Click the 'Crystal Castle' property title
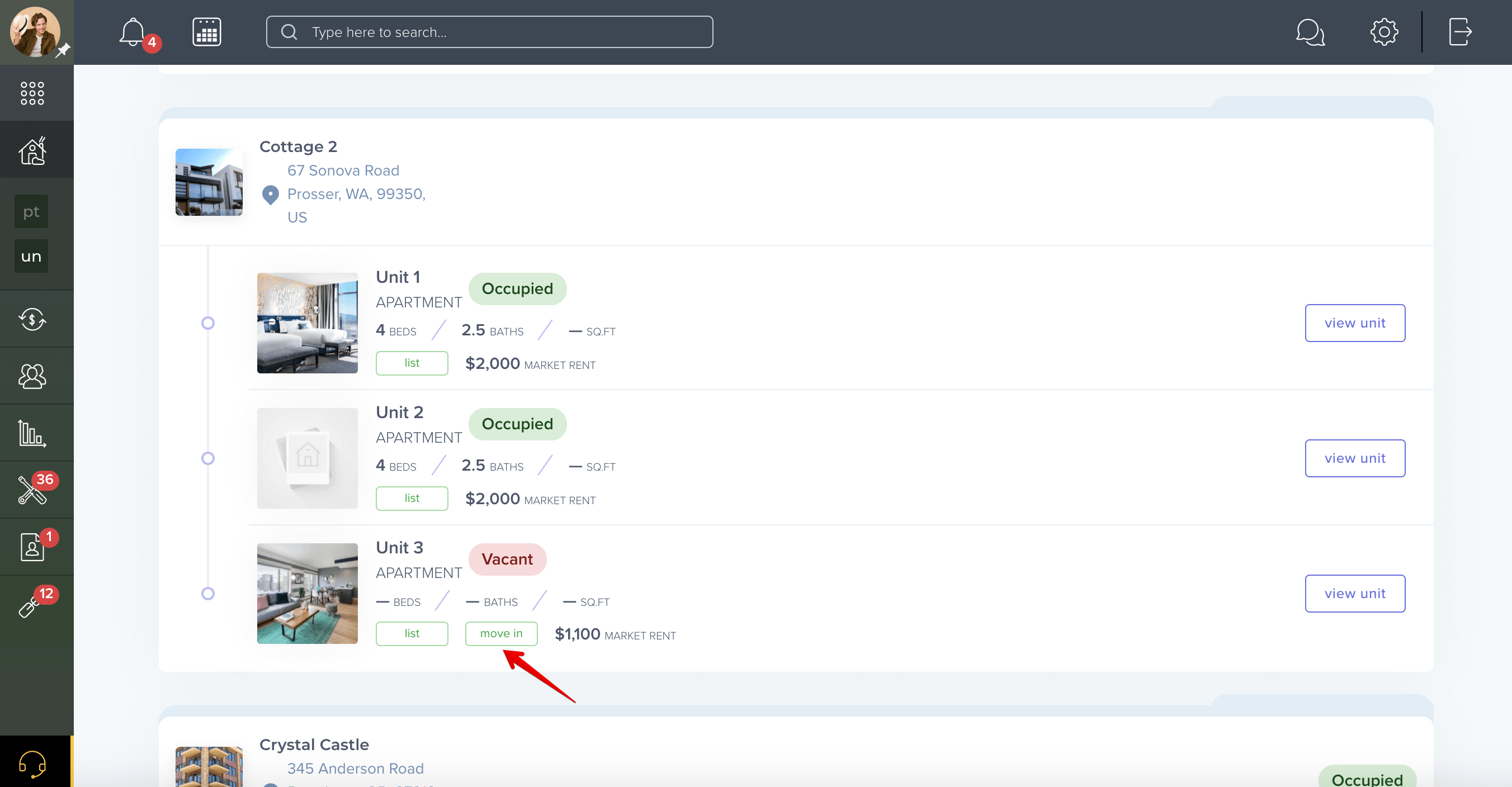This screenshot has width=1512, height=787. 314,744
